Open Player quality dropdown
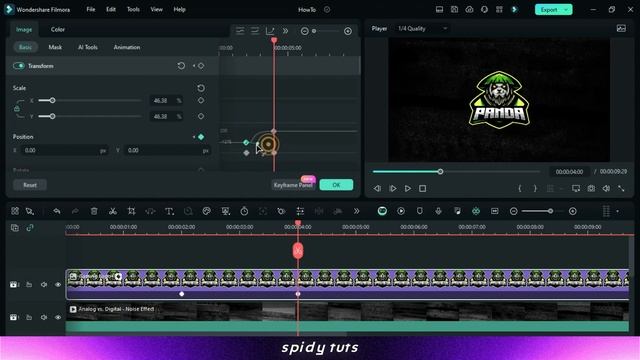Viewport: 640px width, 360px height. pyautogui.click(x=422, y=29)
